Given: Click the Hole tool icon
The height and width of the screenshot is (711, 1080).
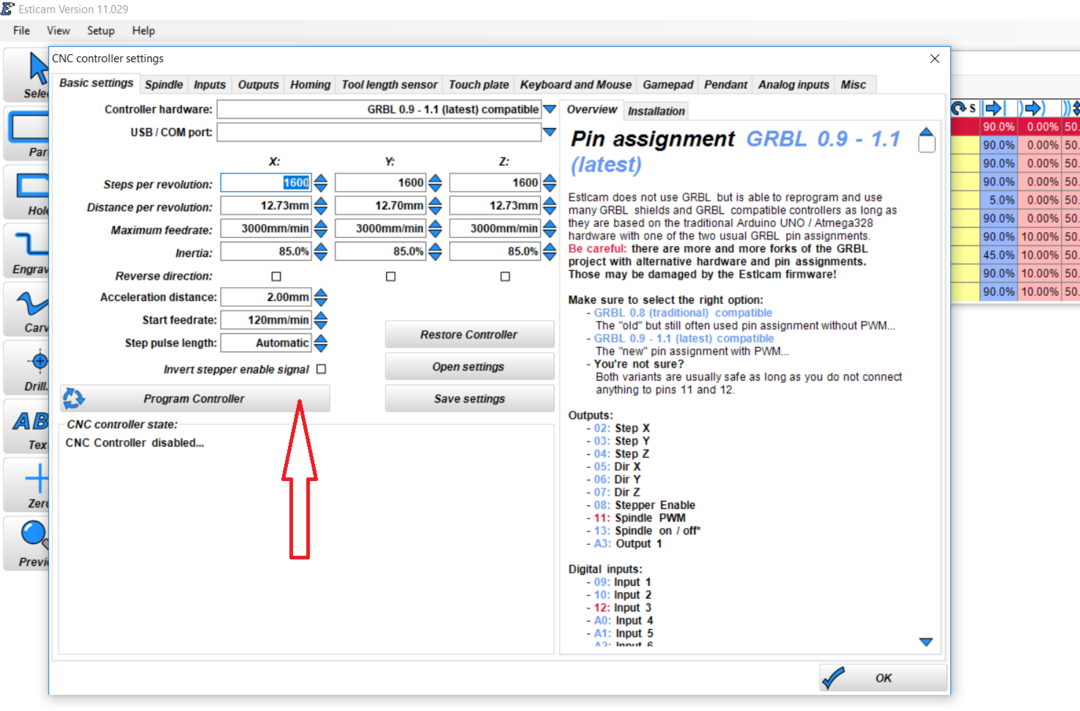Looking at the screenshot, I should 28,191.
